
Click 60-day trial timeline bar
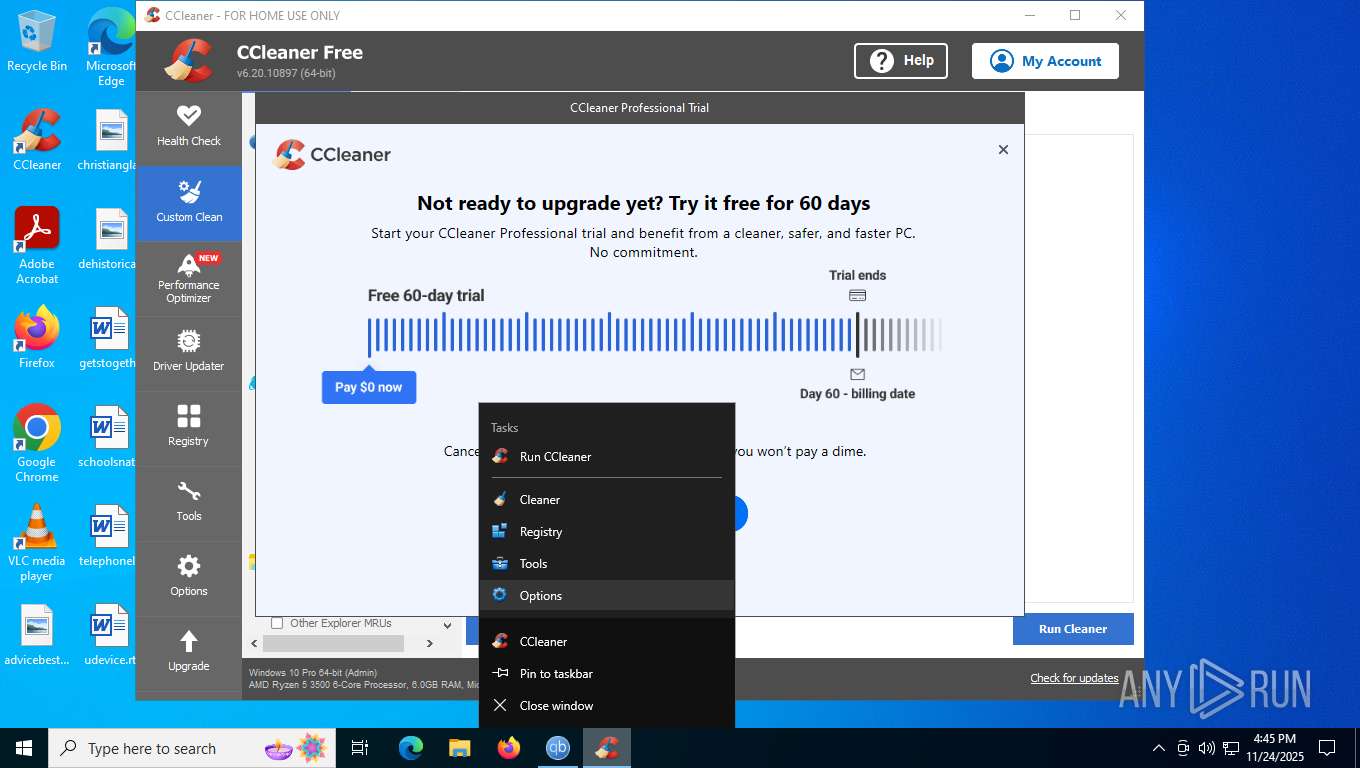point(654,335)
